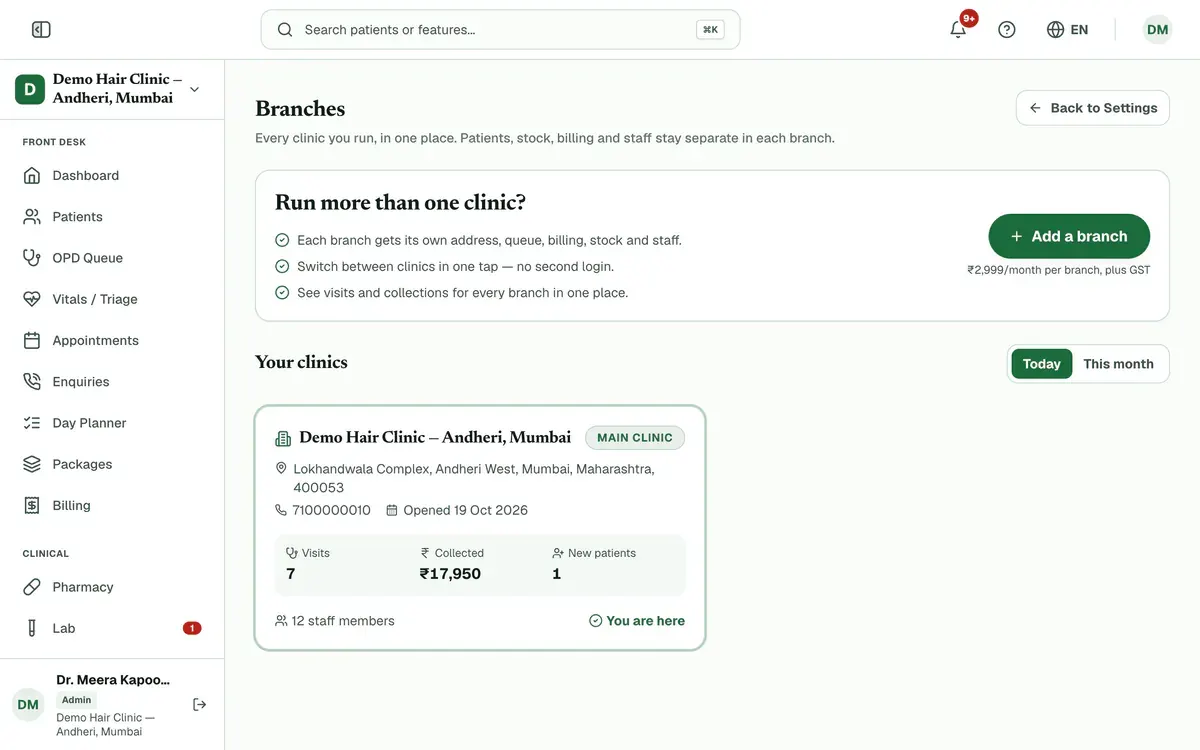Log out using the sidebar exit icon
This screenshot has width=1200, height=750.
click(199, 704)
